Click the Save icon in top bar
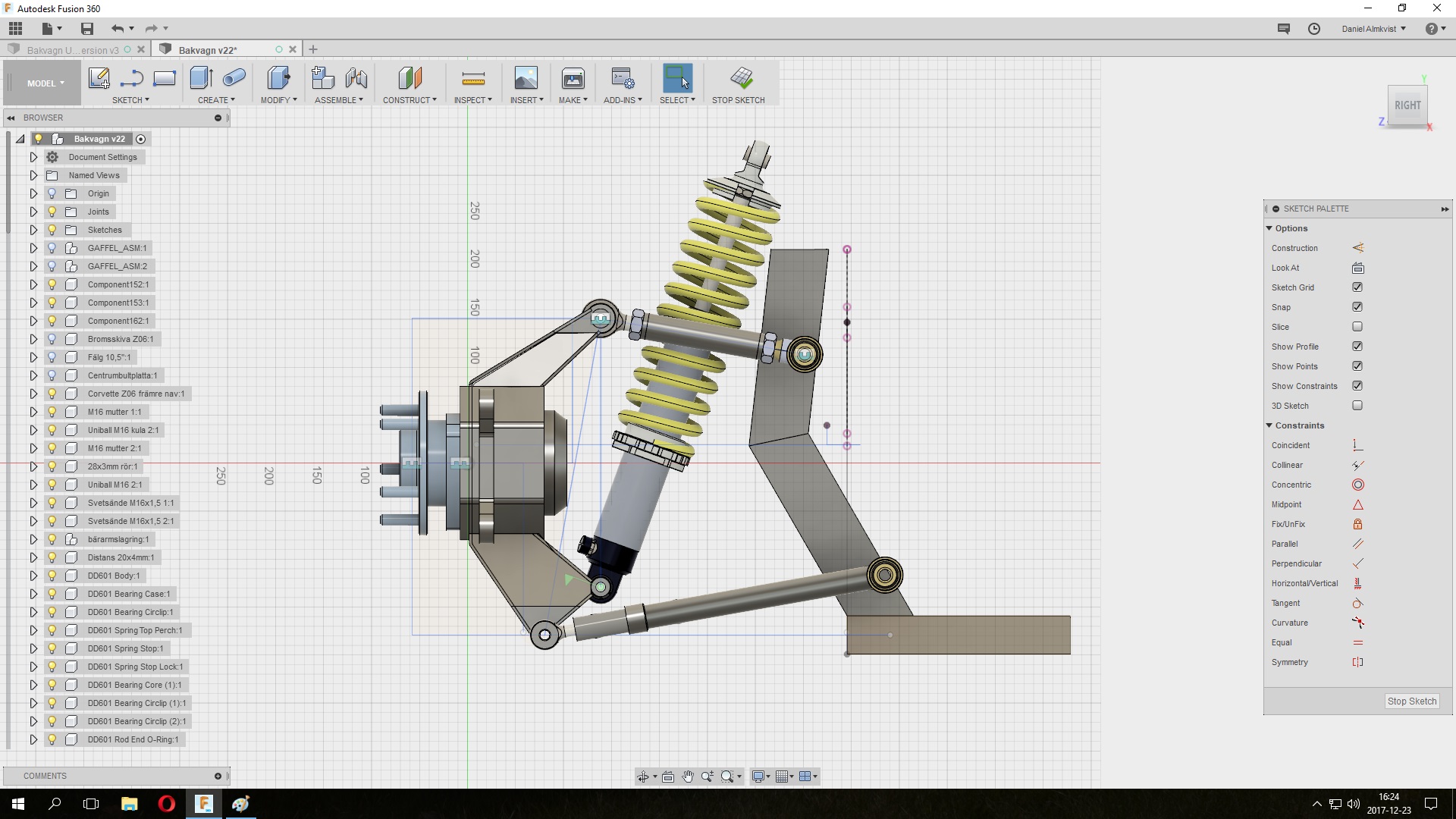1456x819 pixels. [87, 29]
